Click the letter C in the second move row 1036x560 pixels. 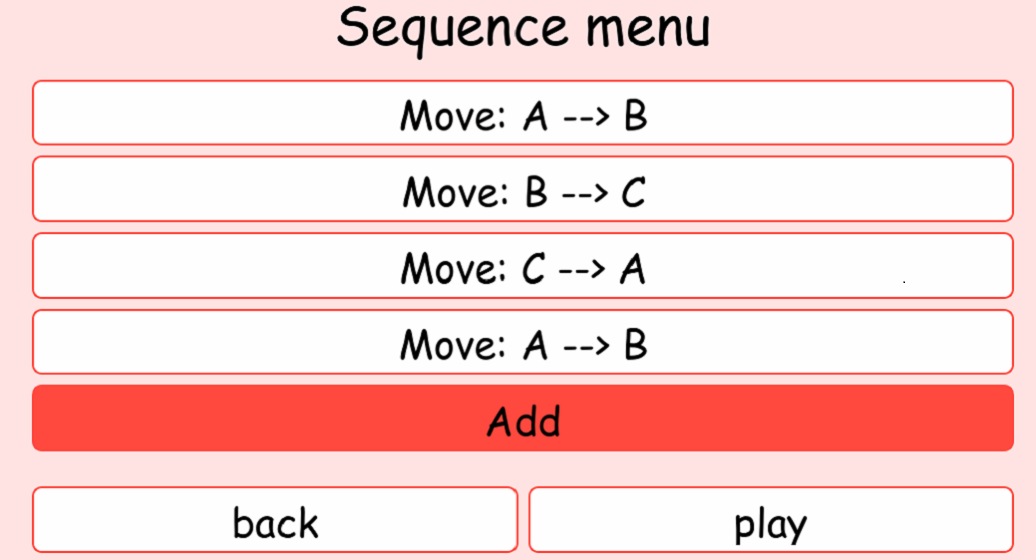pyautogui.click(x=634, y=191)
